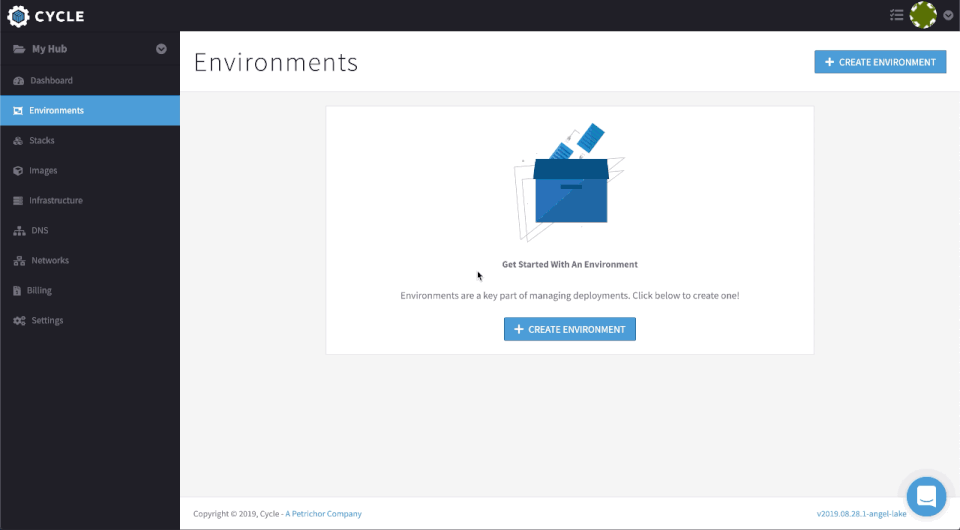This screenshot has width=960, height=530.
Task: Expand the account dropdown arrow beside avatar
Action: [948, 16]
